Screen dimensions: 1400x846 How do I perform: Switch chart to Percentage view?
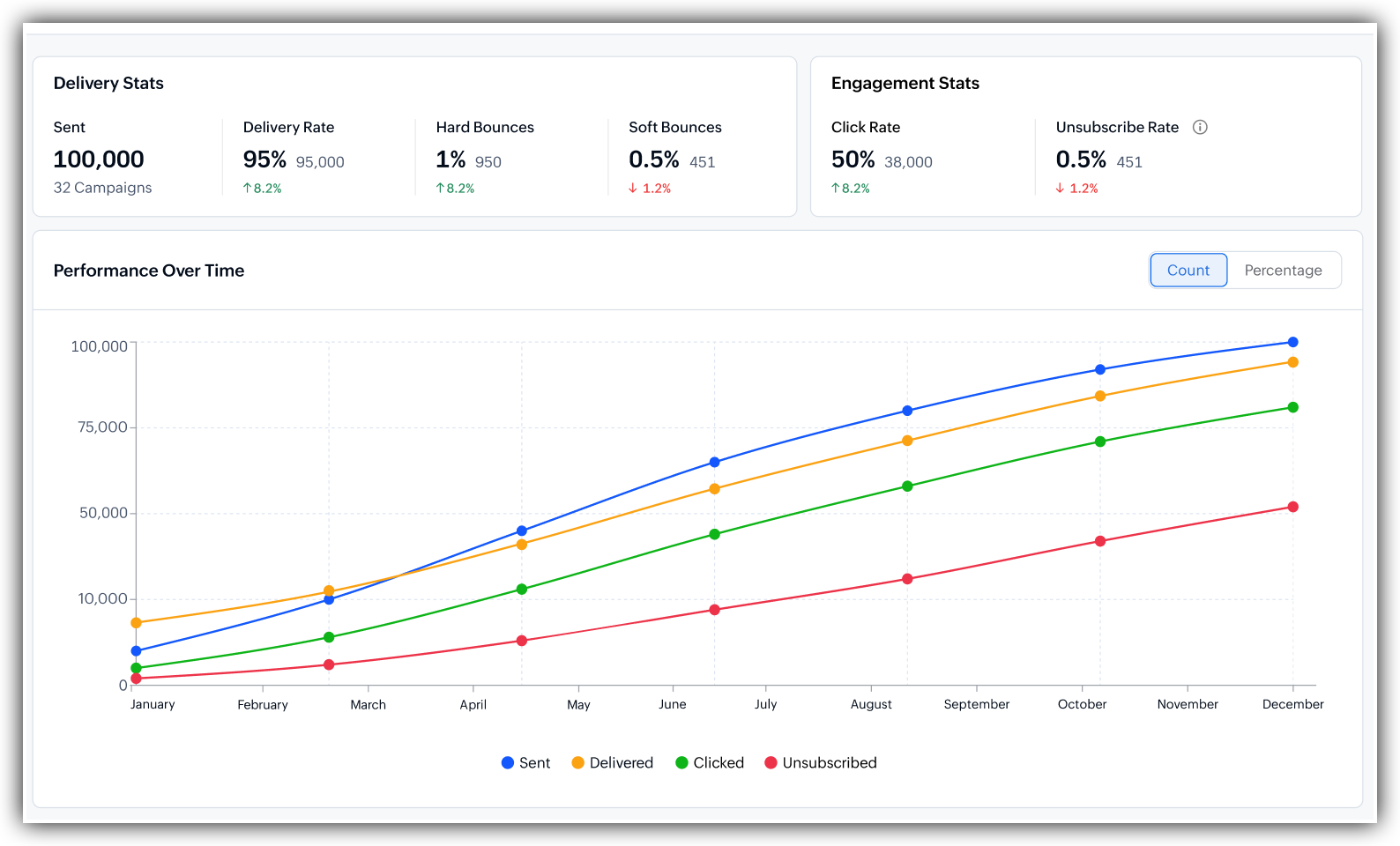point(1283,271)
